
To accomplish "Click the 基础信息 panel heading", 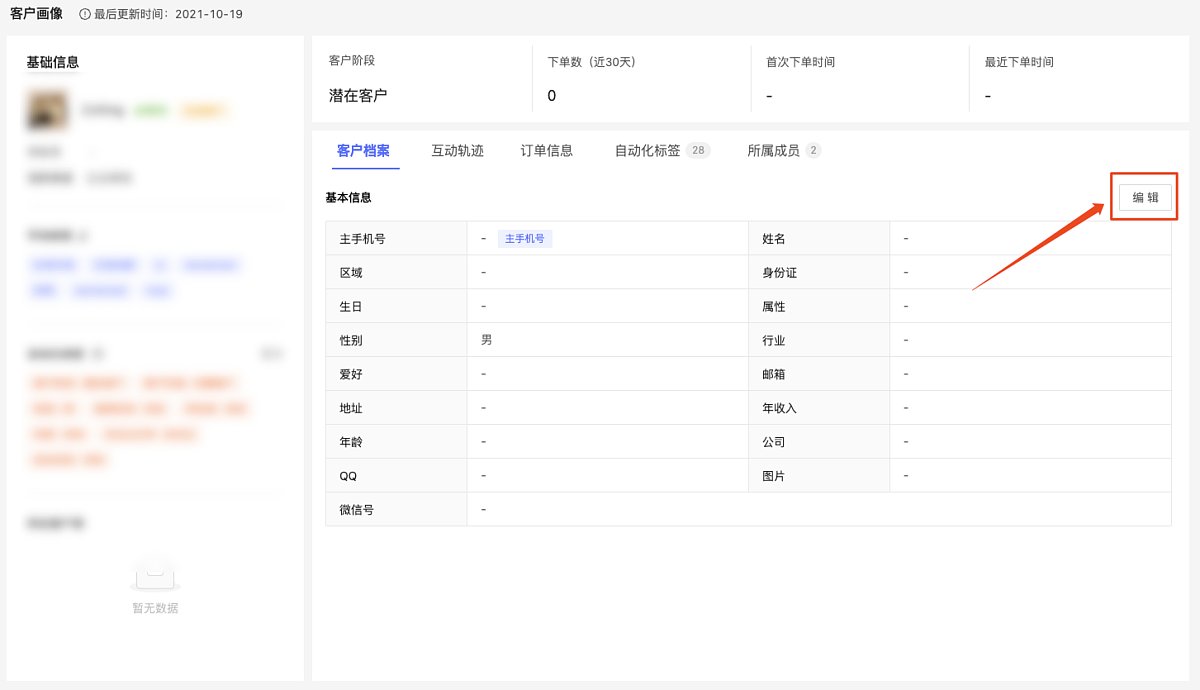I will pyautogui.click(x=53, y=62).
